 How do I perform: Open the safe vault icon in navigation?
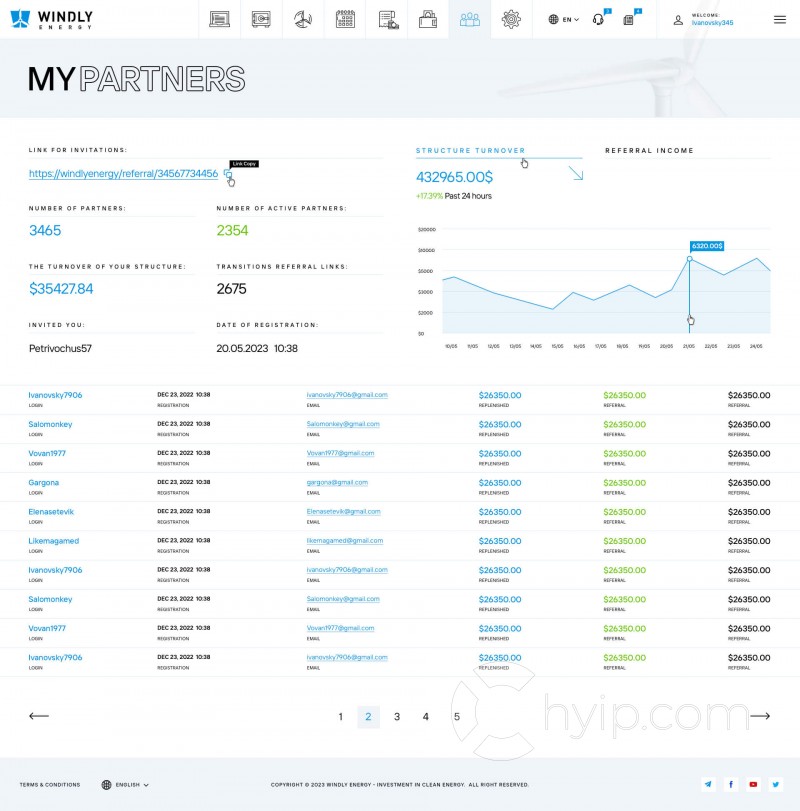point(261,19)
